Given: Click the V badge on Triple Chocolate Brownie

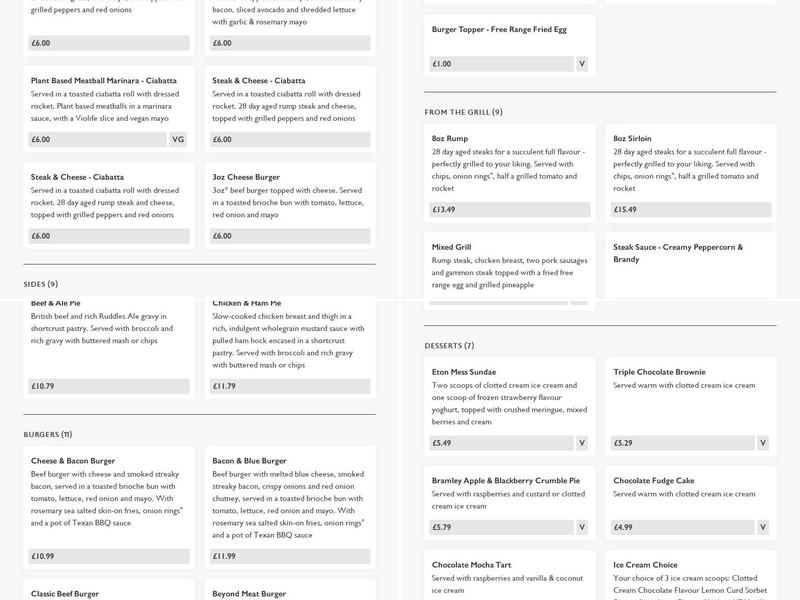Looking at the screenshot, I should 763,443.
